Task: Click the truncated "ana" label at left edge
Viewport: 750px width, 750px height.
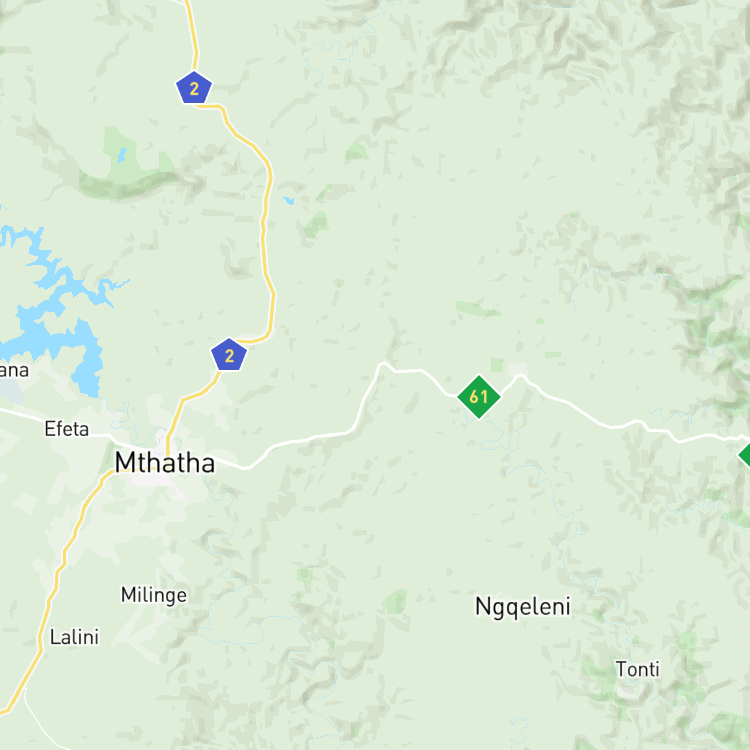Action: coord(14,370)
